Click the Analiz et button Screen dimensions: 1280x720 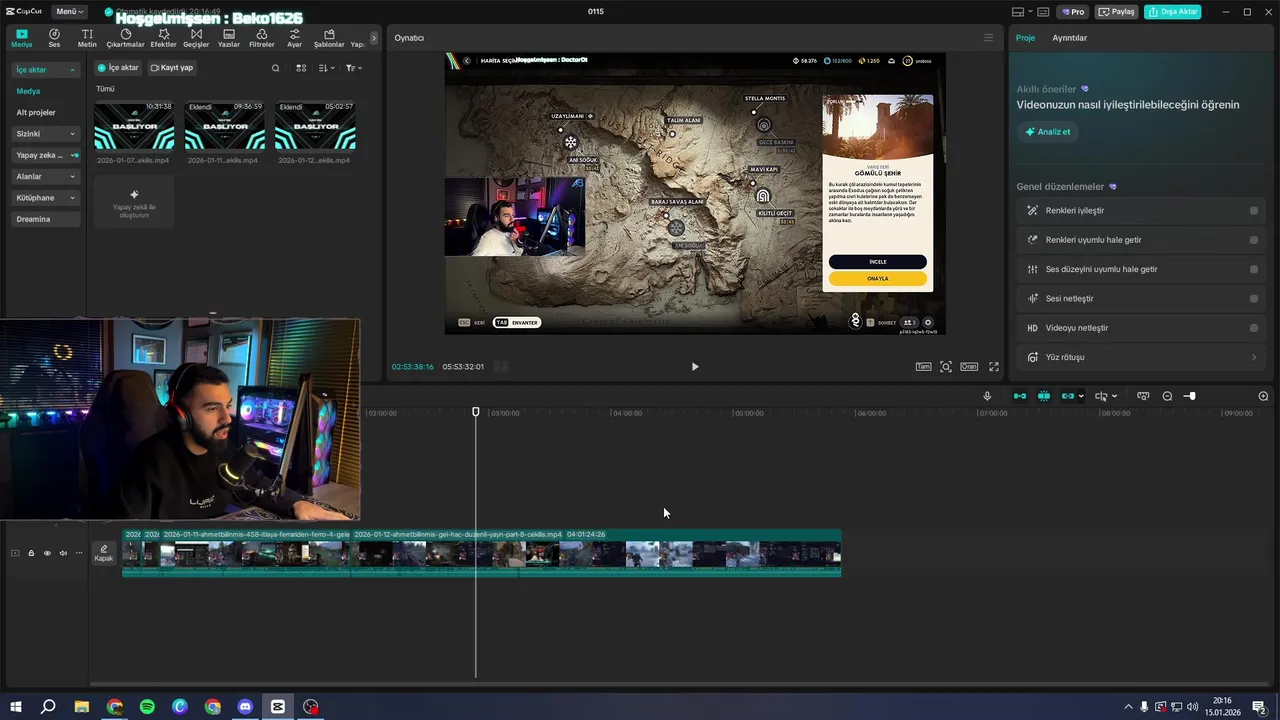coord(1047,132)
